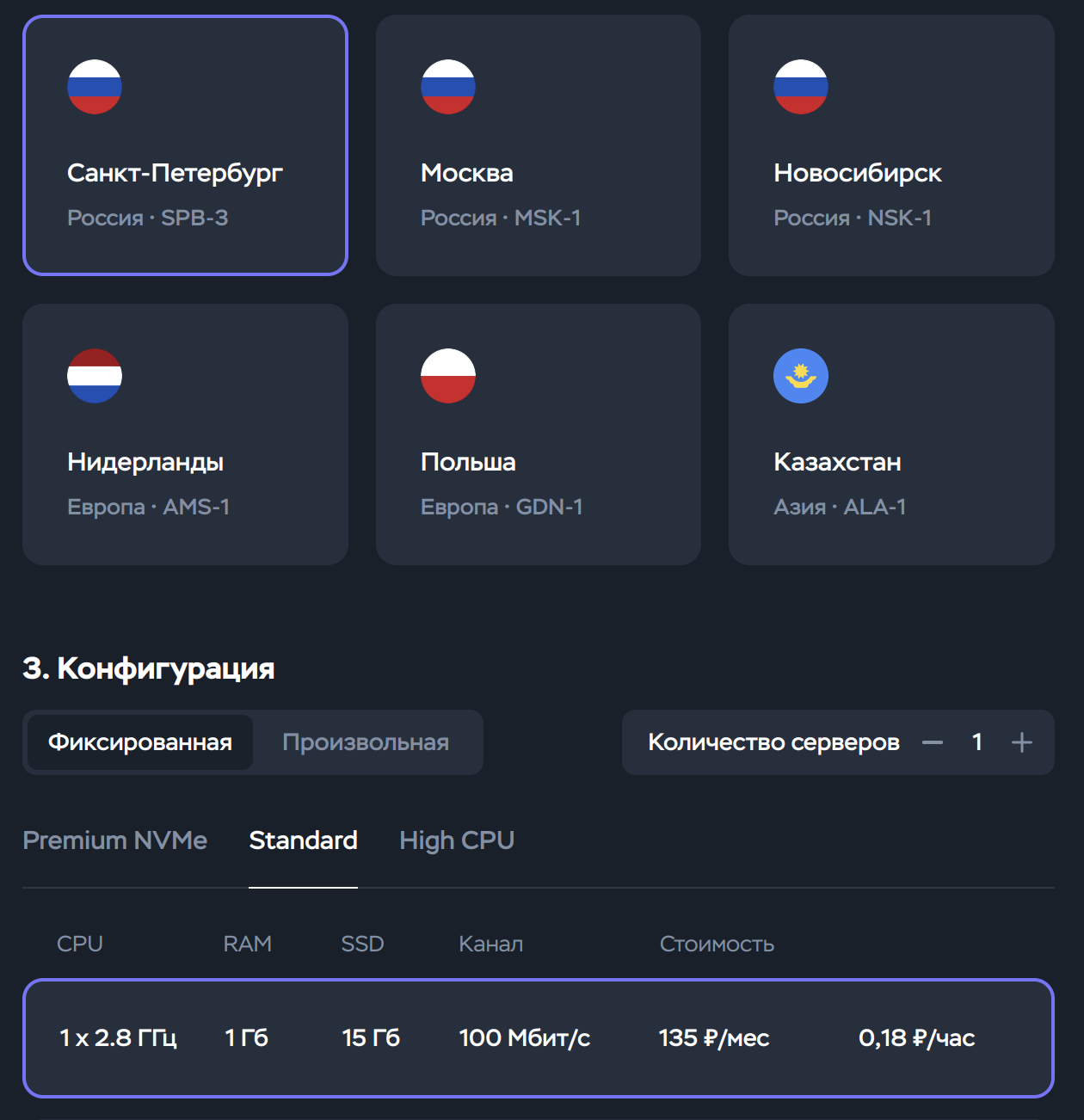Click the server count value field
Viewport: 1084px width, 1120px height.
[x=977, y=742]
